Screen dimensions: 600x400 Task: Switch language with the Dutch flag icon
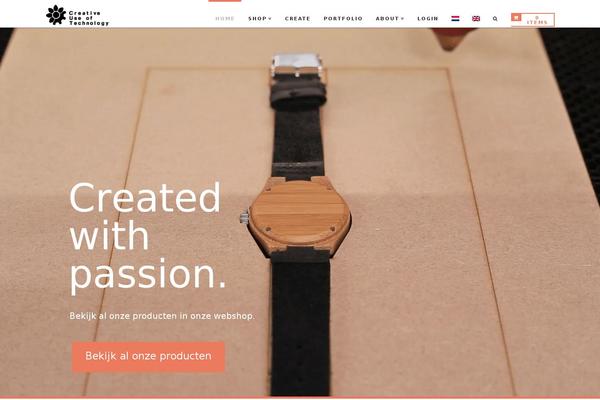coord(455,18)
